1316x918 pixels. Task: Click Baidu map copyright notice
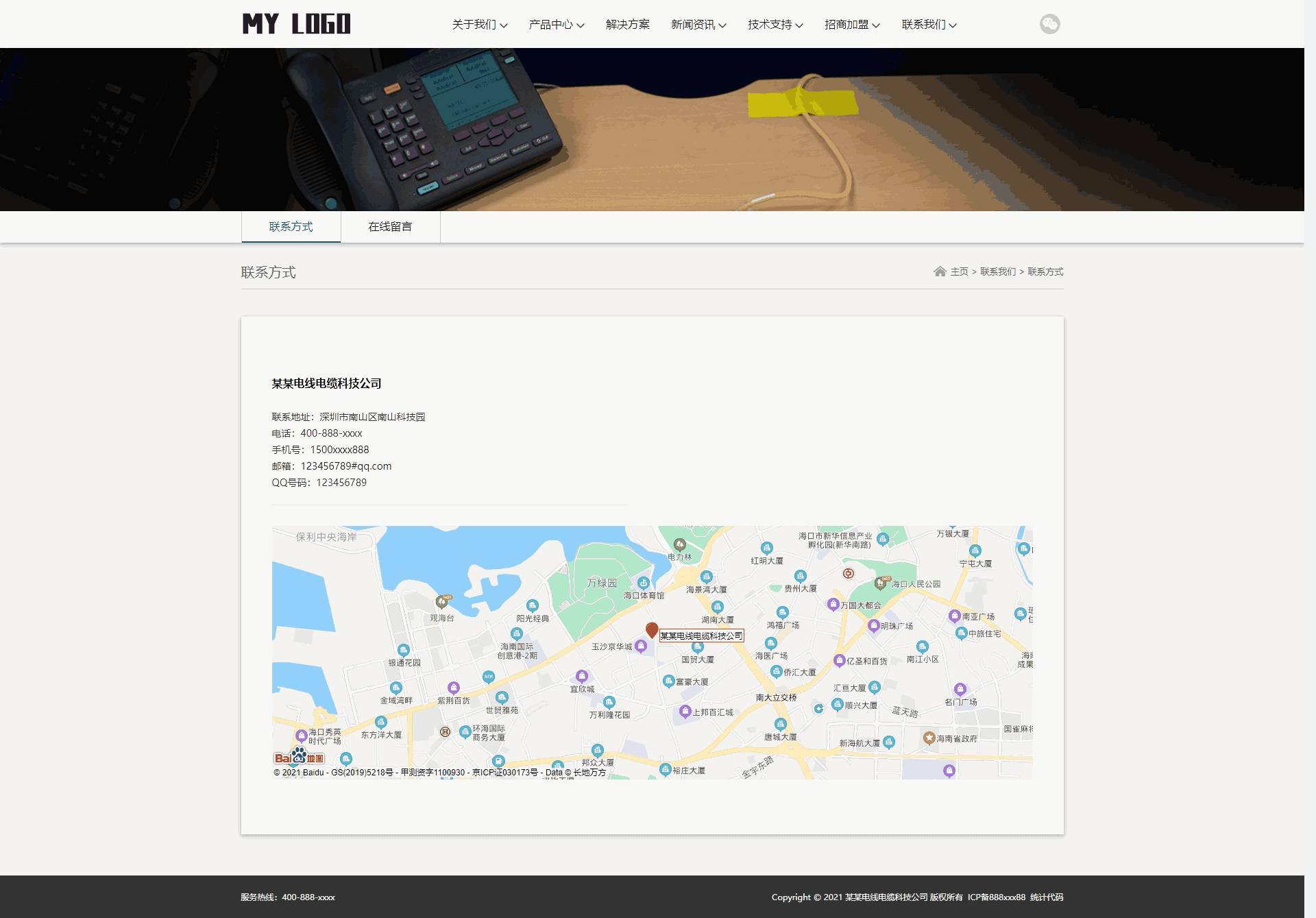point(440,772)
